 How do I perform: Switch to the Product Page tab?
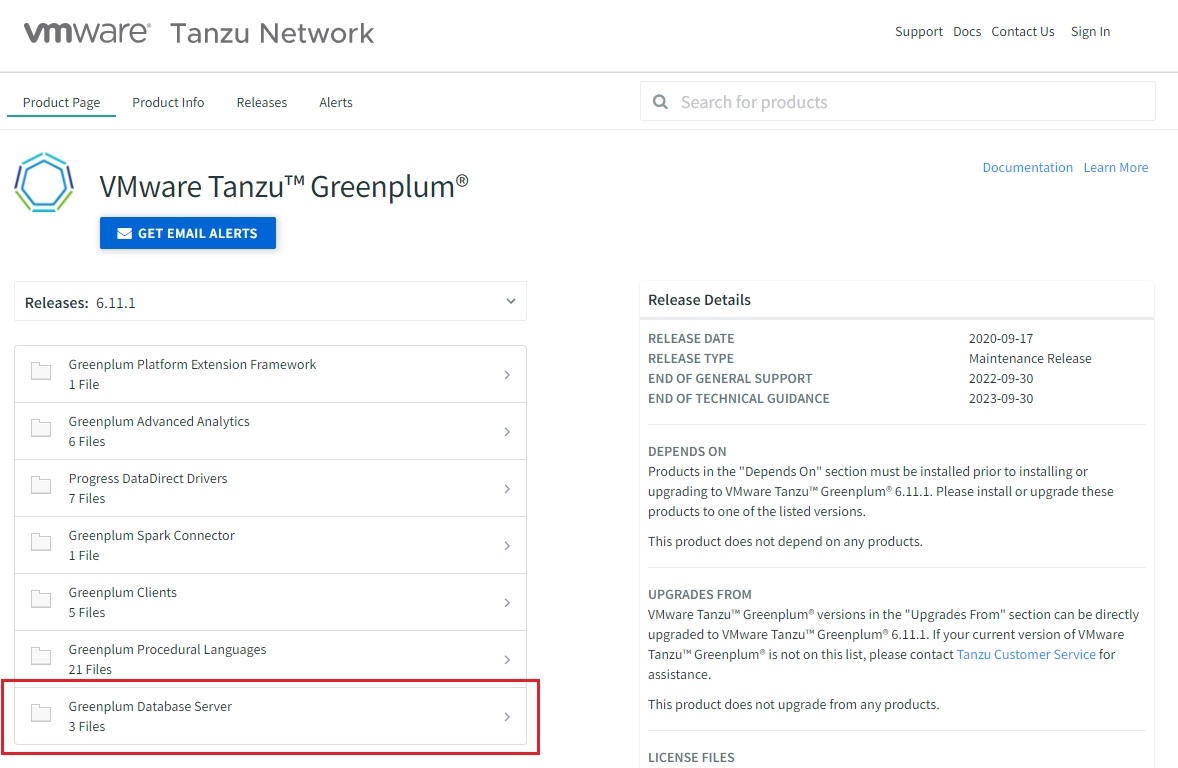tap(62, 102)
